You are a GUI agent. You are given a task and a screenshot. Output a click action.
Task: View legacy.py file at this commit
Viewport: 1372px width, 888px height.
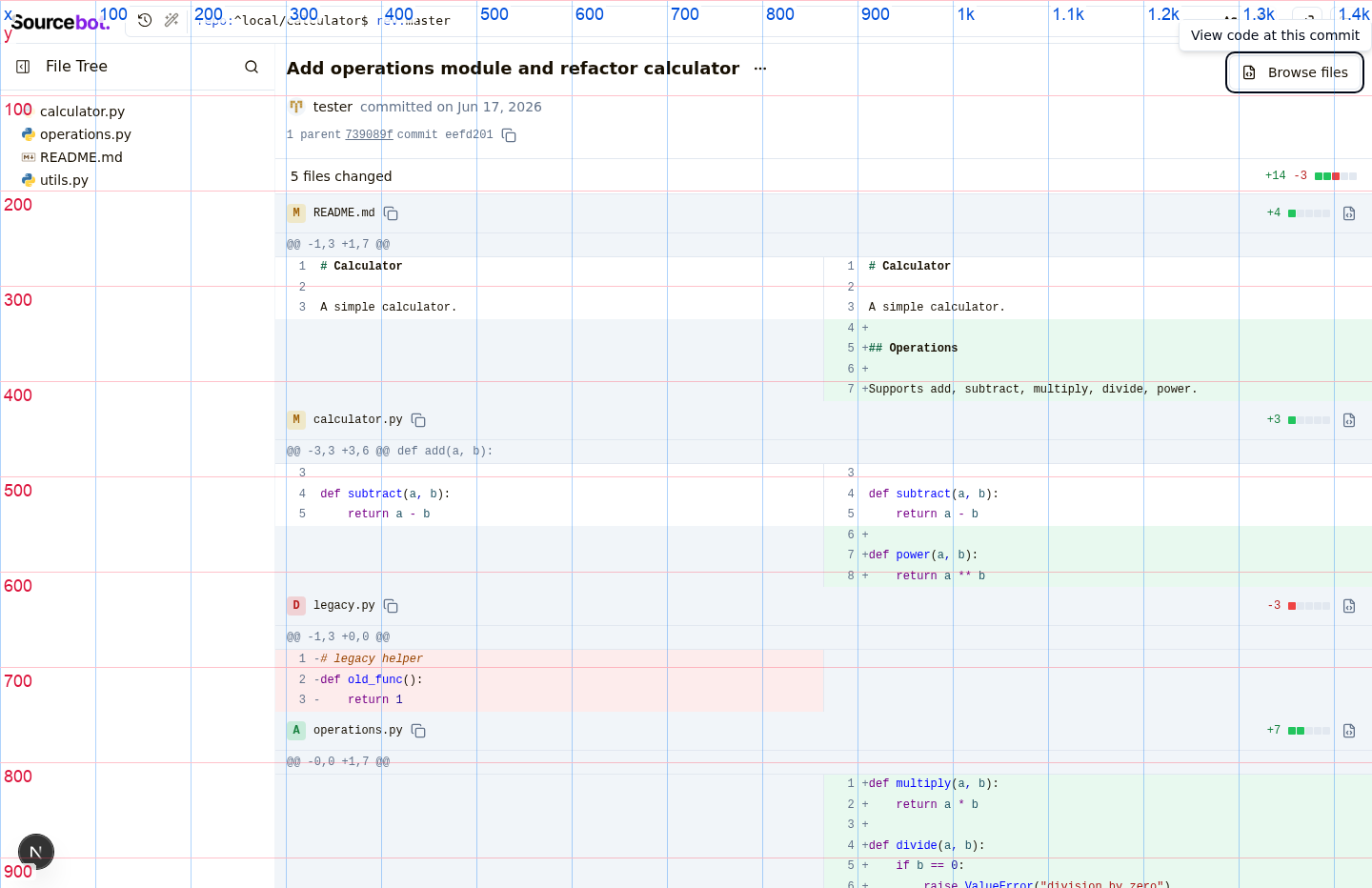tap(1349, 606)
